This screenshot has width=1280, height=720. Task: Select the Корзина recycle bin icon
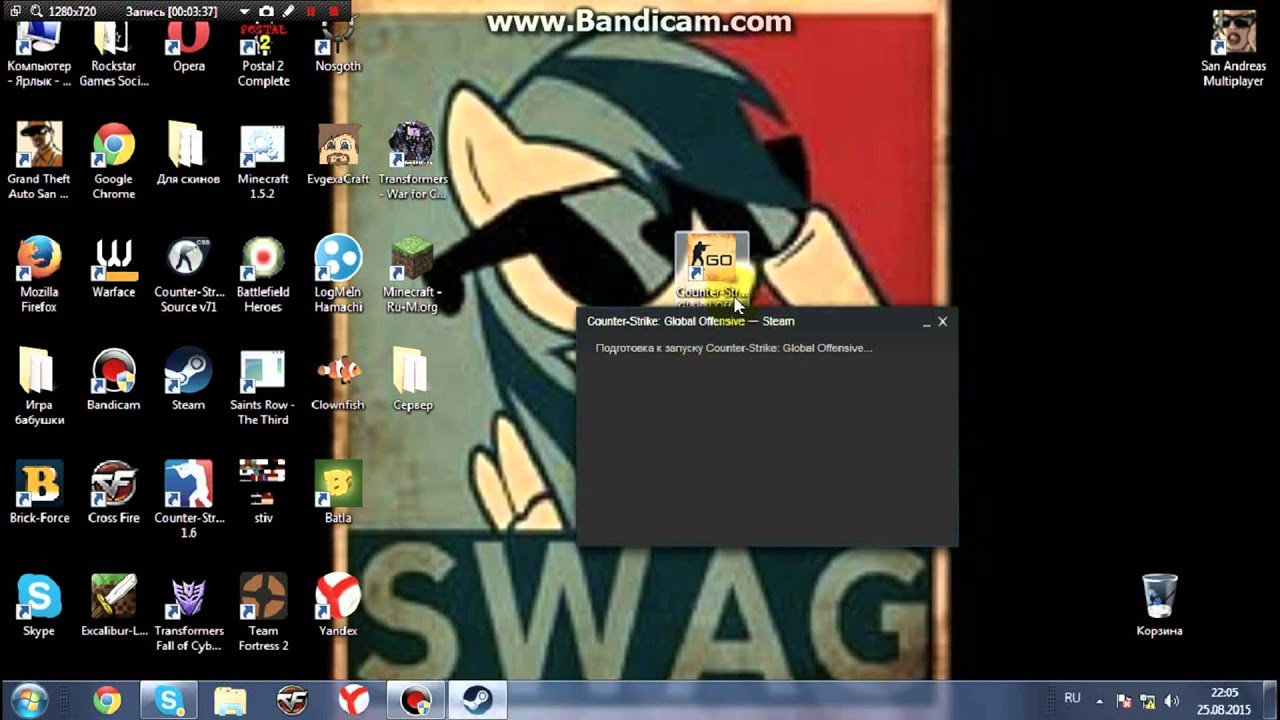(1159, 606)
